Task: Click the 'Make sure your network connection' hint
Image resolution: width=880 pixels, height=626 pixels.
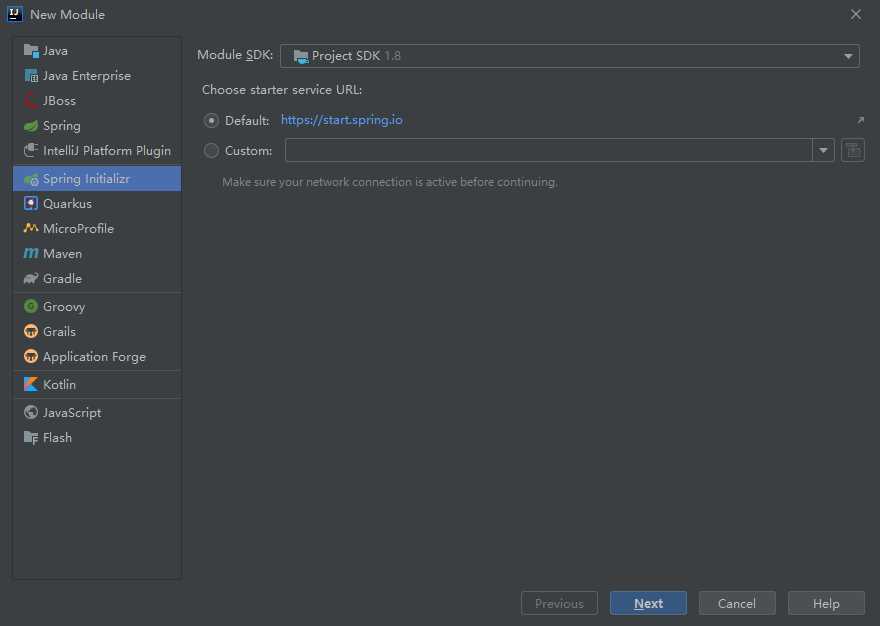Action: pos(390,182)
